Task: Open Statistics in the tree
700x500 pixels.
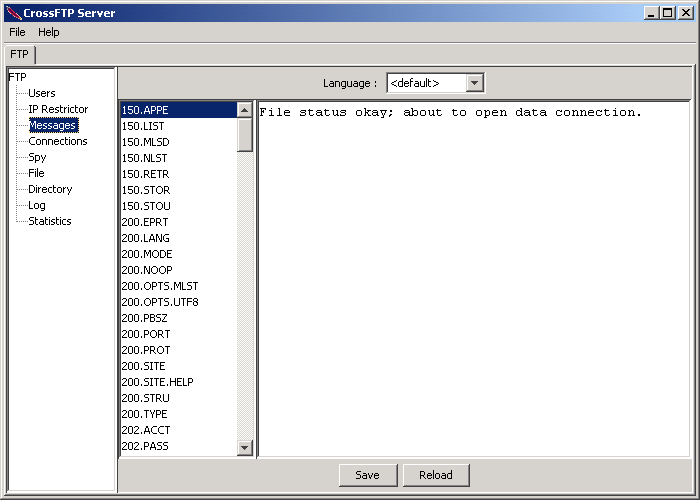Action: click(50, 221)
